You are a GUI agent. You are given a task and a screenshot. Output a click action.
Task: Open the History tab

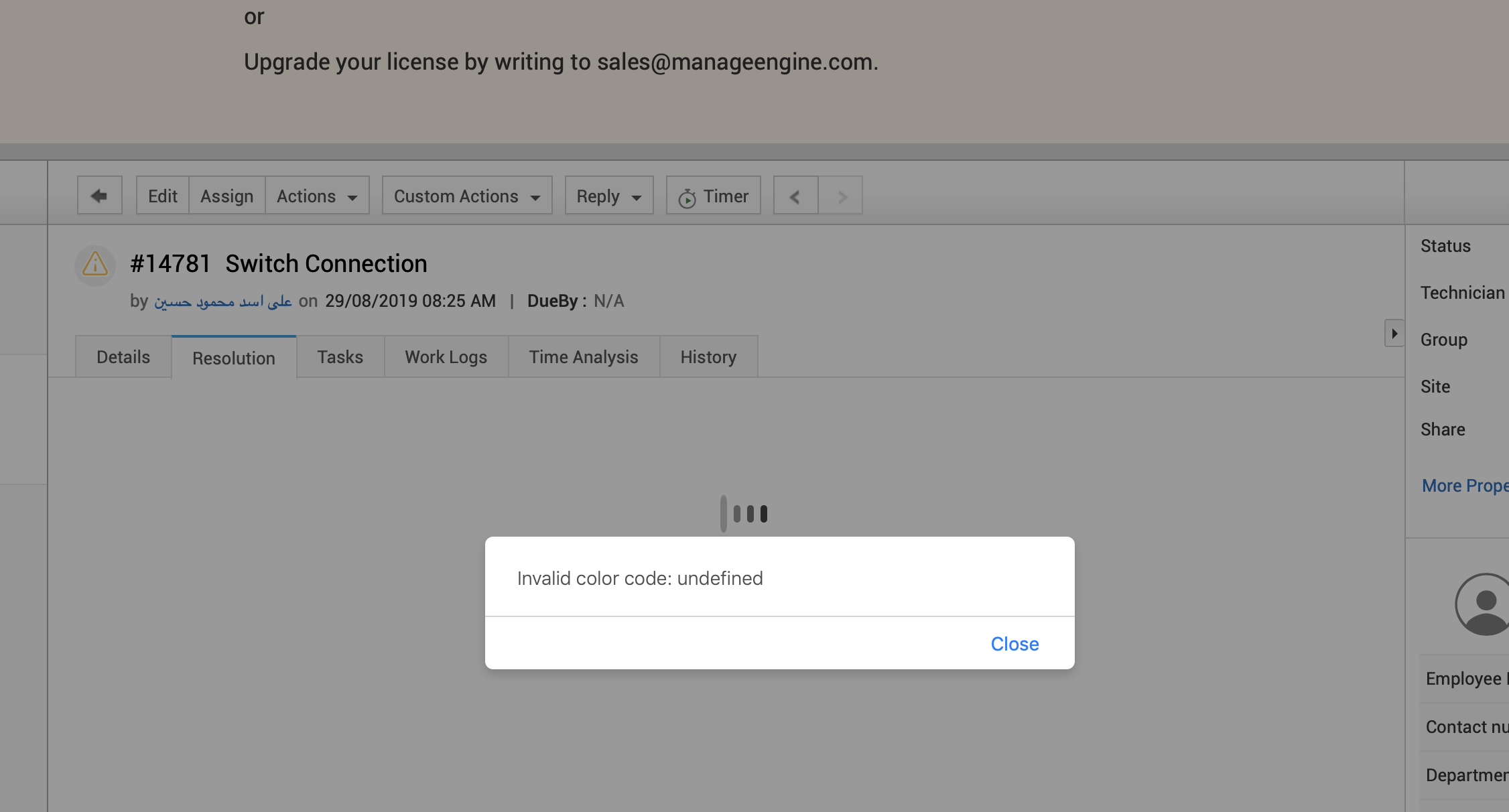(x=708, y=357)
